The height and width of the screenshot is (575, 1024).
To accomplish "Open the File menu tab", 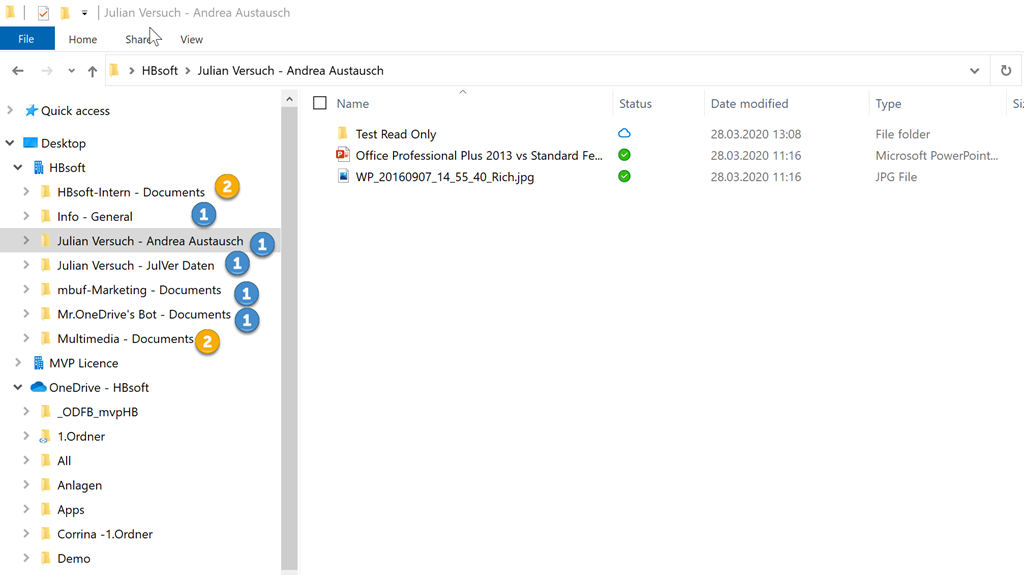I will pos(26,39).
